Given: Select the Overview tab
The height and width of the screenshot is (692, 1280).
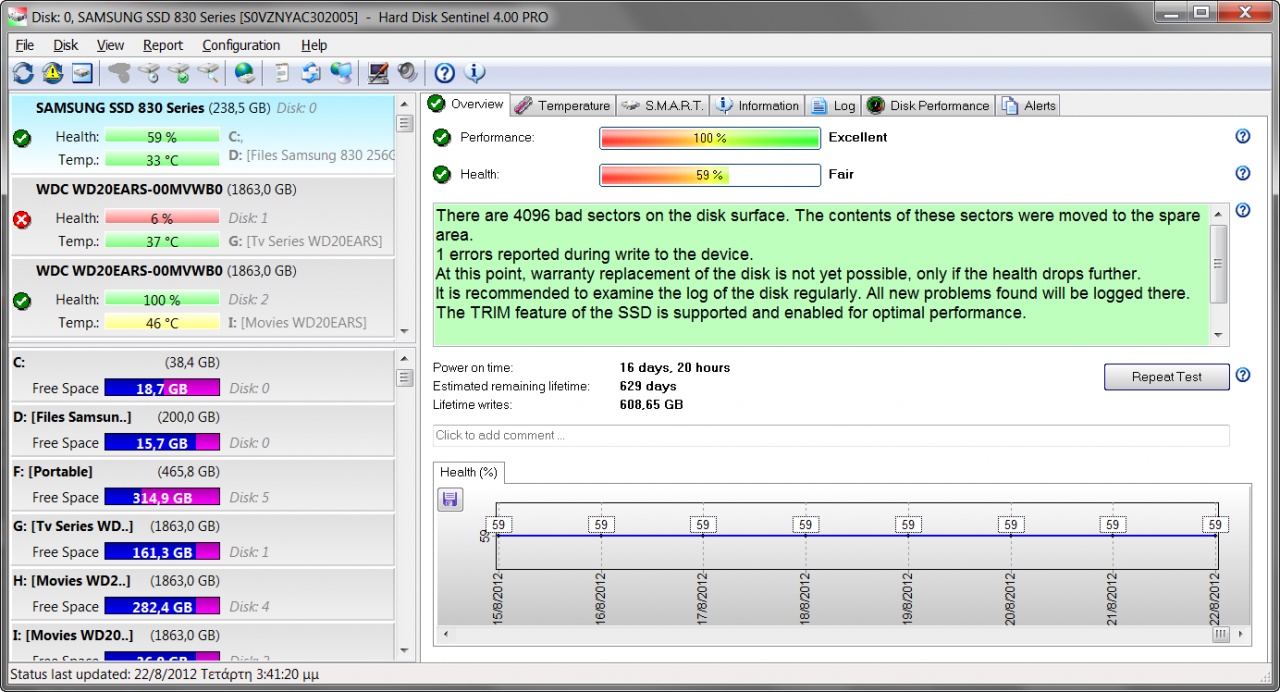Looking at the screenshot, I should click(466, 104).
